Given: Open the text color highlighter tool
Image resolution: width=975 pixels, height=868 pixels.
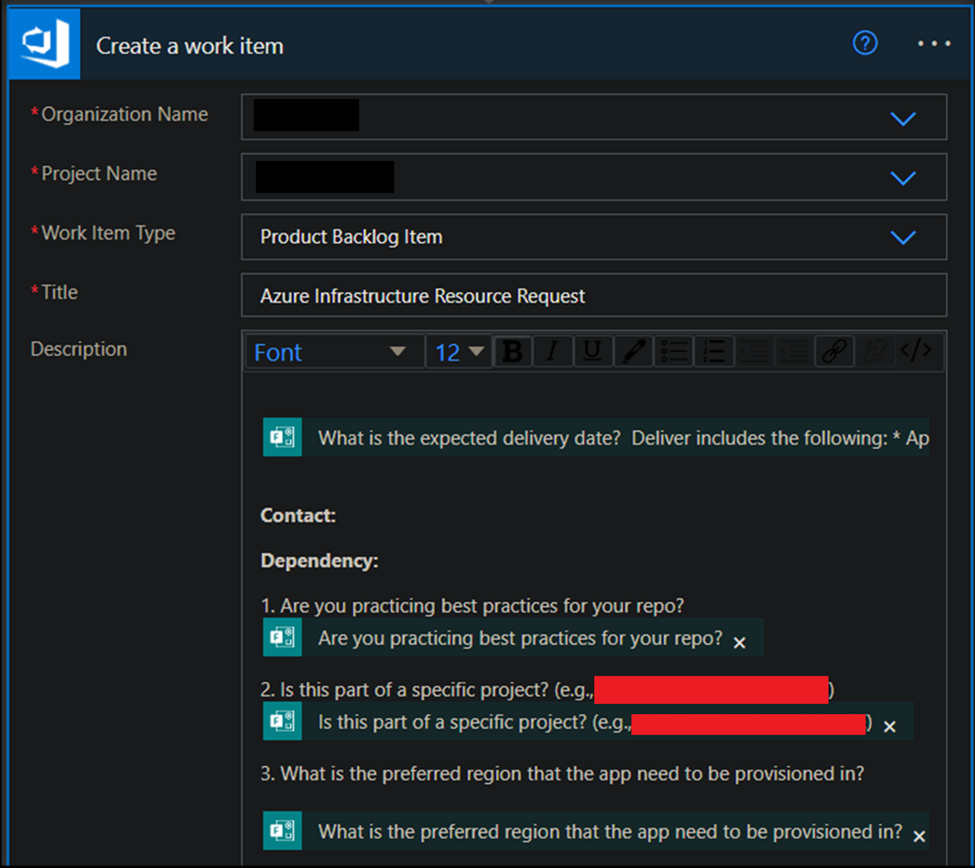Looking at the screenshot, I should (x=633, y=351).
